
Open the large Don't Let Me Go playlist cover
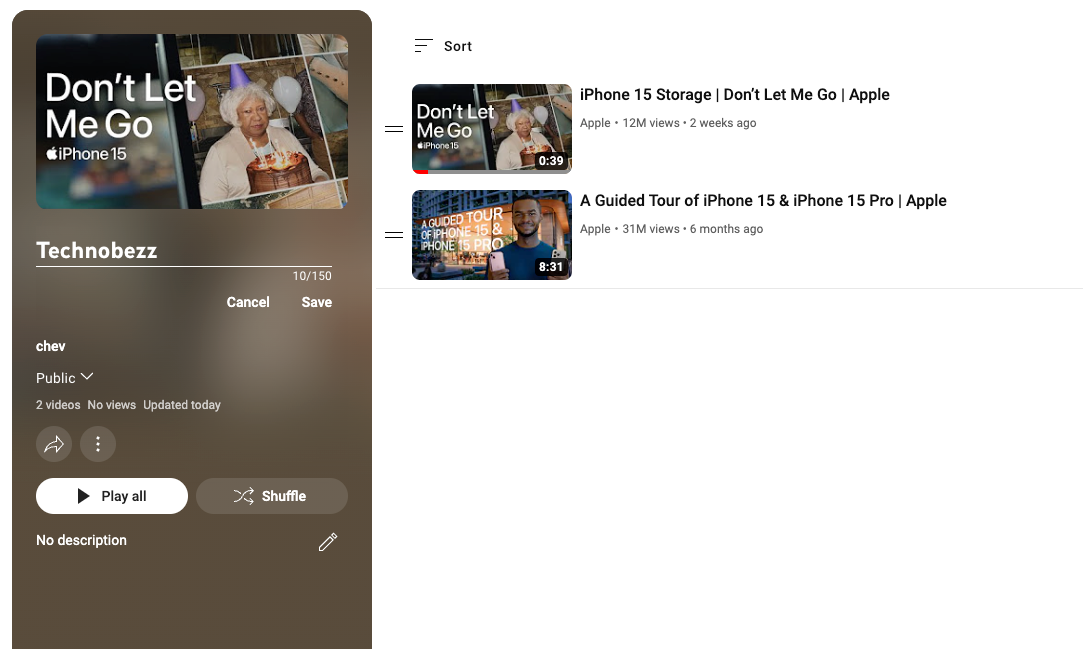(x=192, y=122)
